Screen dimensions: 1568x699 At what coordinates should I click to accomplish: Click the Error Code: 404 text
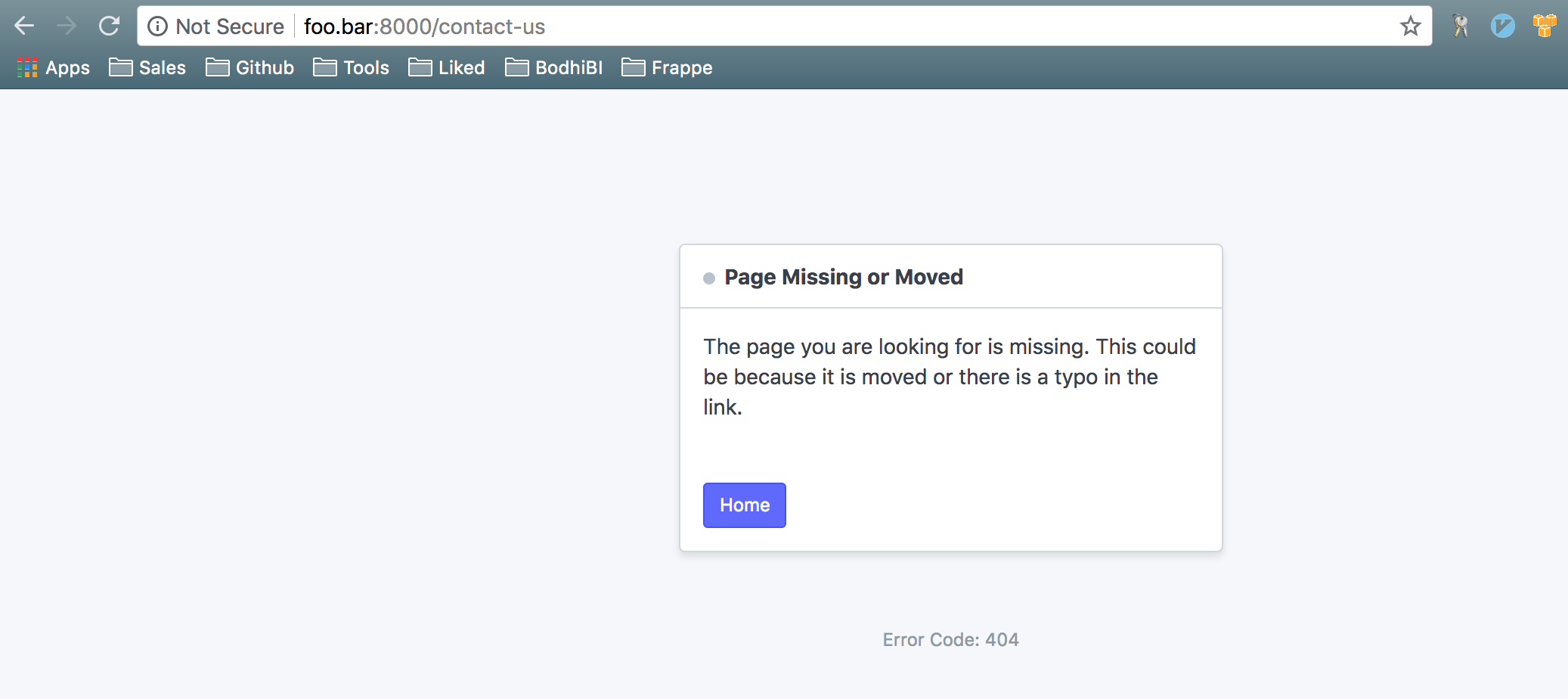coord(950,640)
